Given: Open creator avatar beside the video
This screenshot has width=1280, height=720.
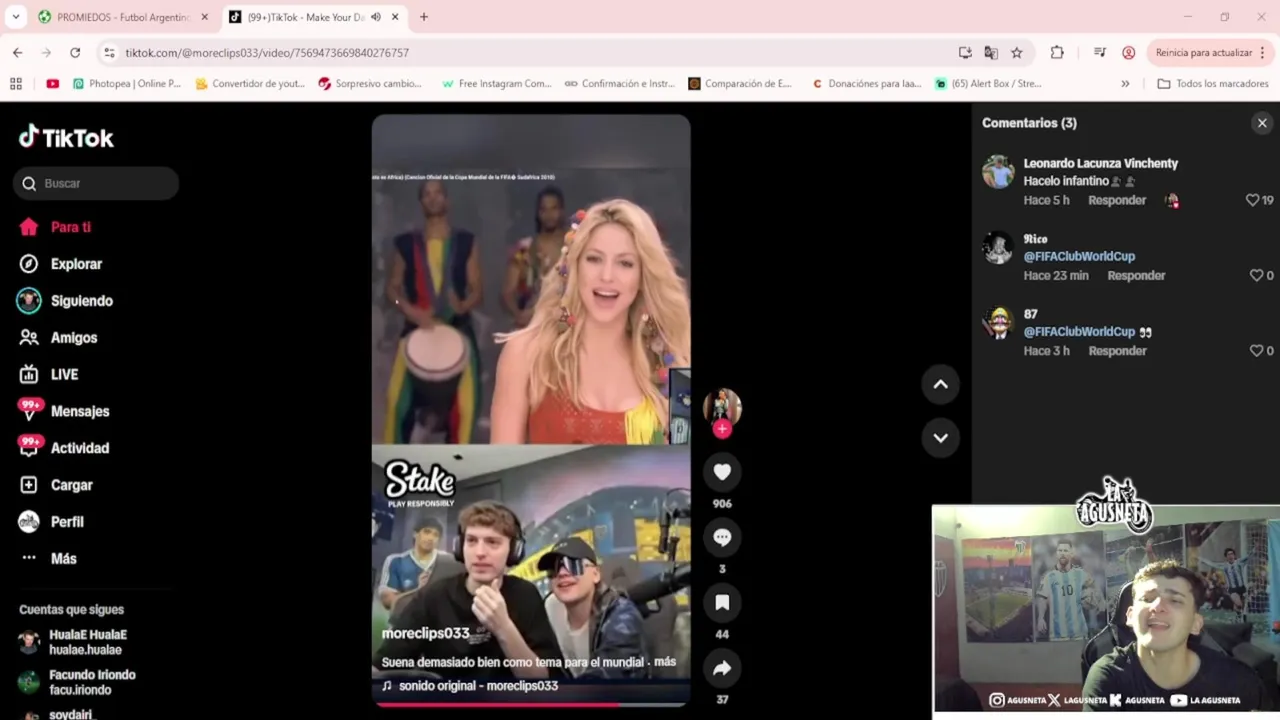Looking at the screenshot, I should [722, 406].
